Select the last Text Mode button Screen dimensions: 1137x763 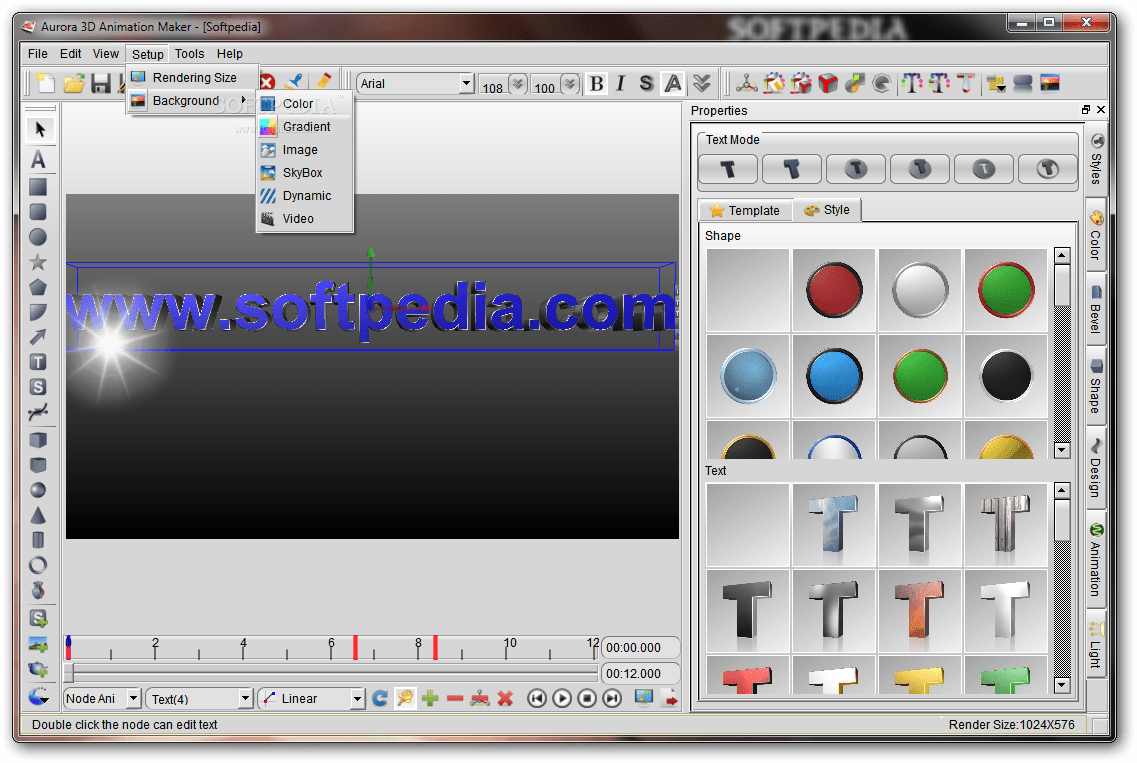(1047, 169)
